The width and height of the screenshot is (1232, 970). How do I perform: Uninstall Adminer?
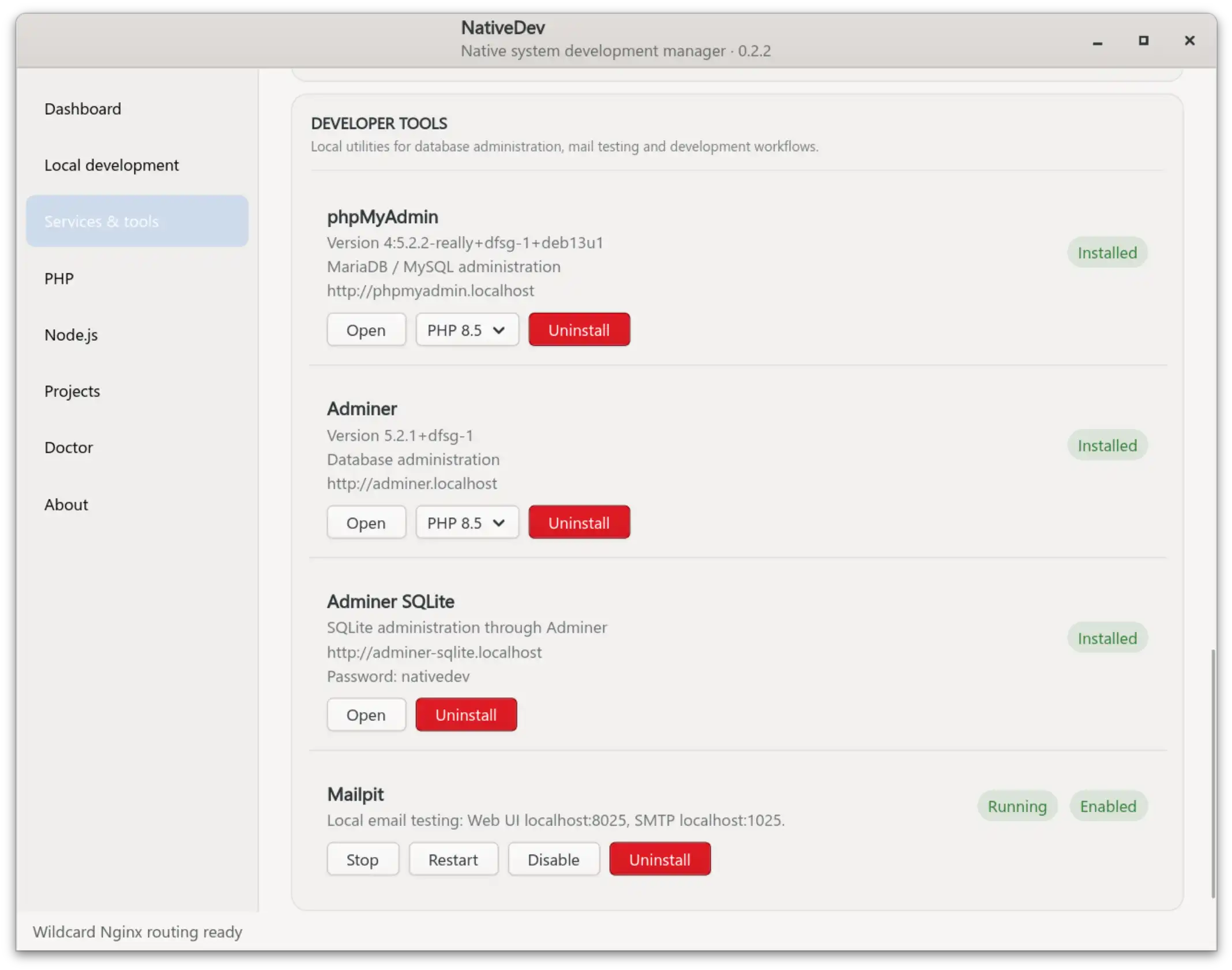pos(579,522)
